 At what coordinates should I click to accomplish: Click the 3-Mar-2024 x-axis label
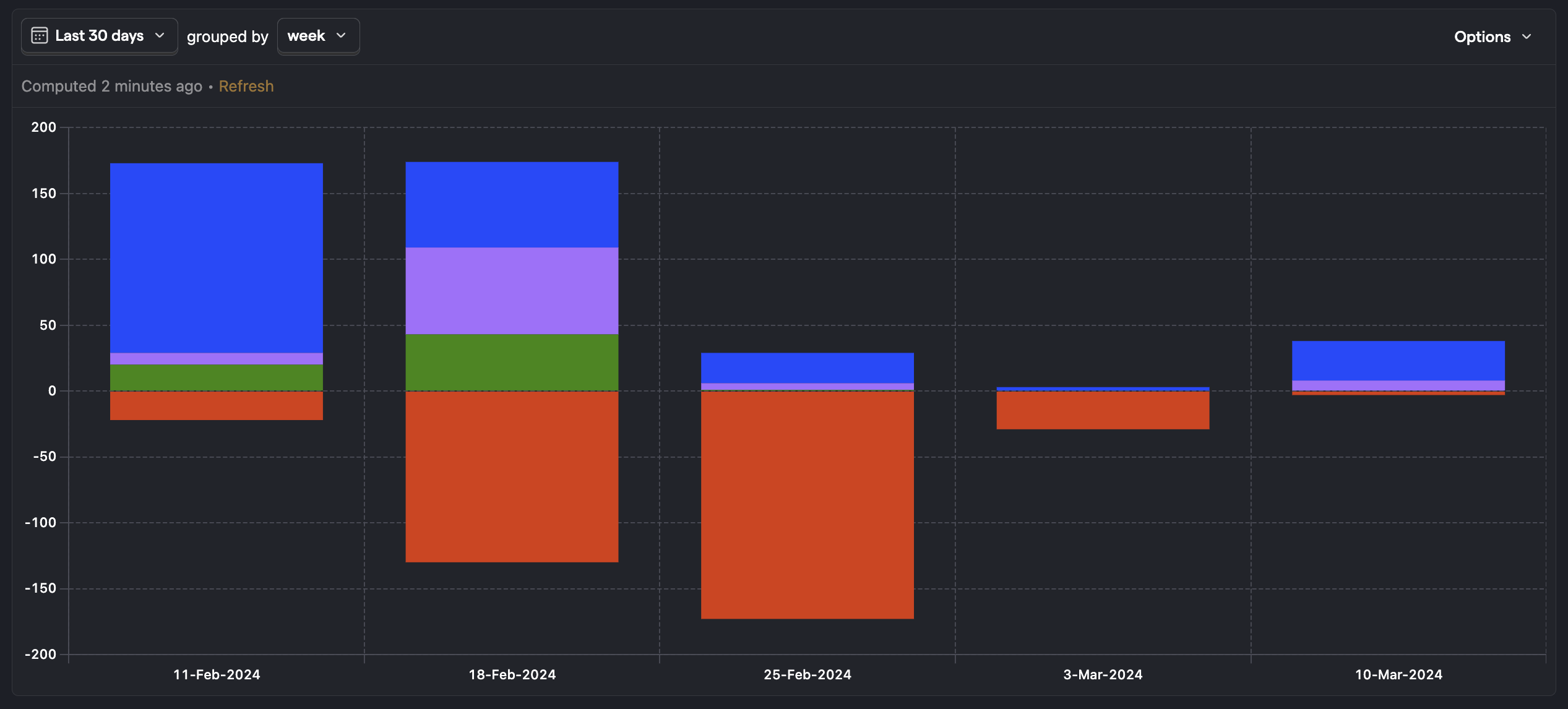(x=1103, y=674)
